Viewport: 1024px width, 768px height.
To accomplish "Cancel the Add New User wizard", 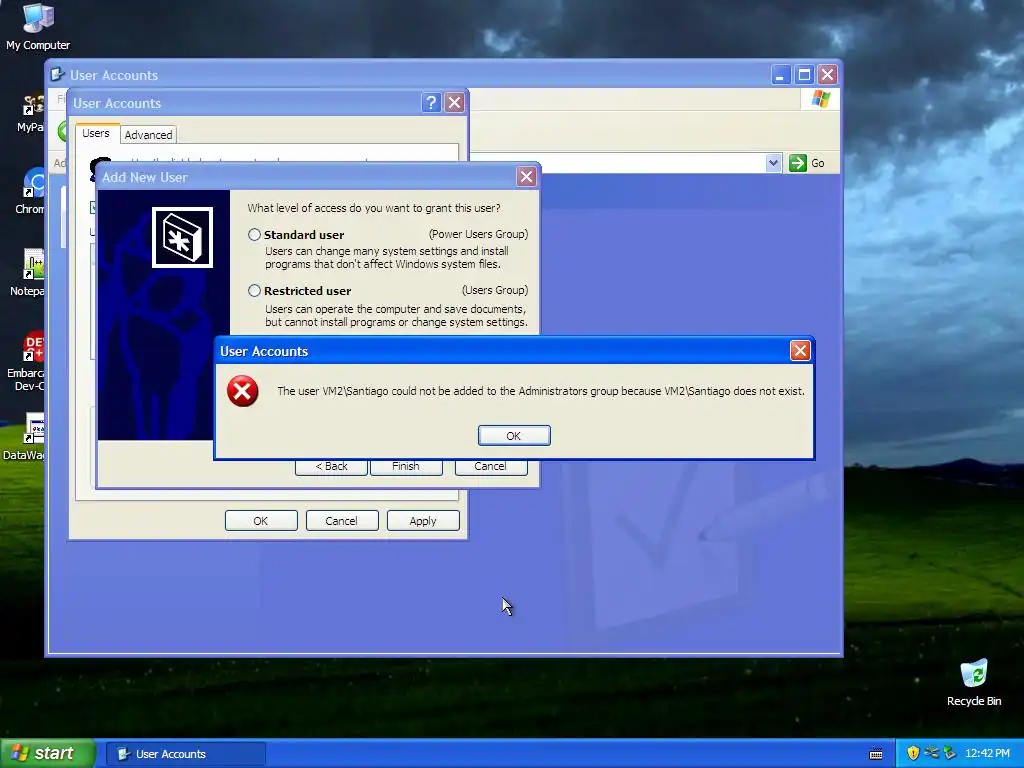I will point(490,467).
